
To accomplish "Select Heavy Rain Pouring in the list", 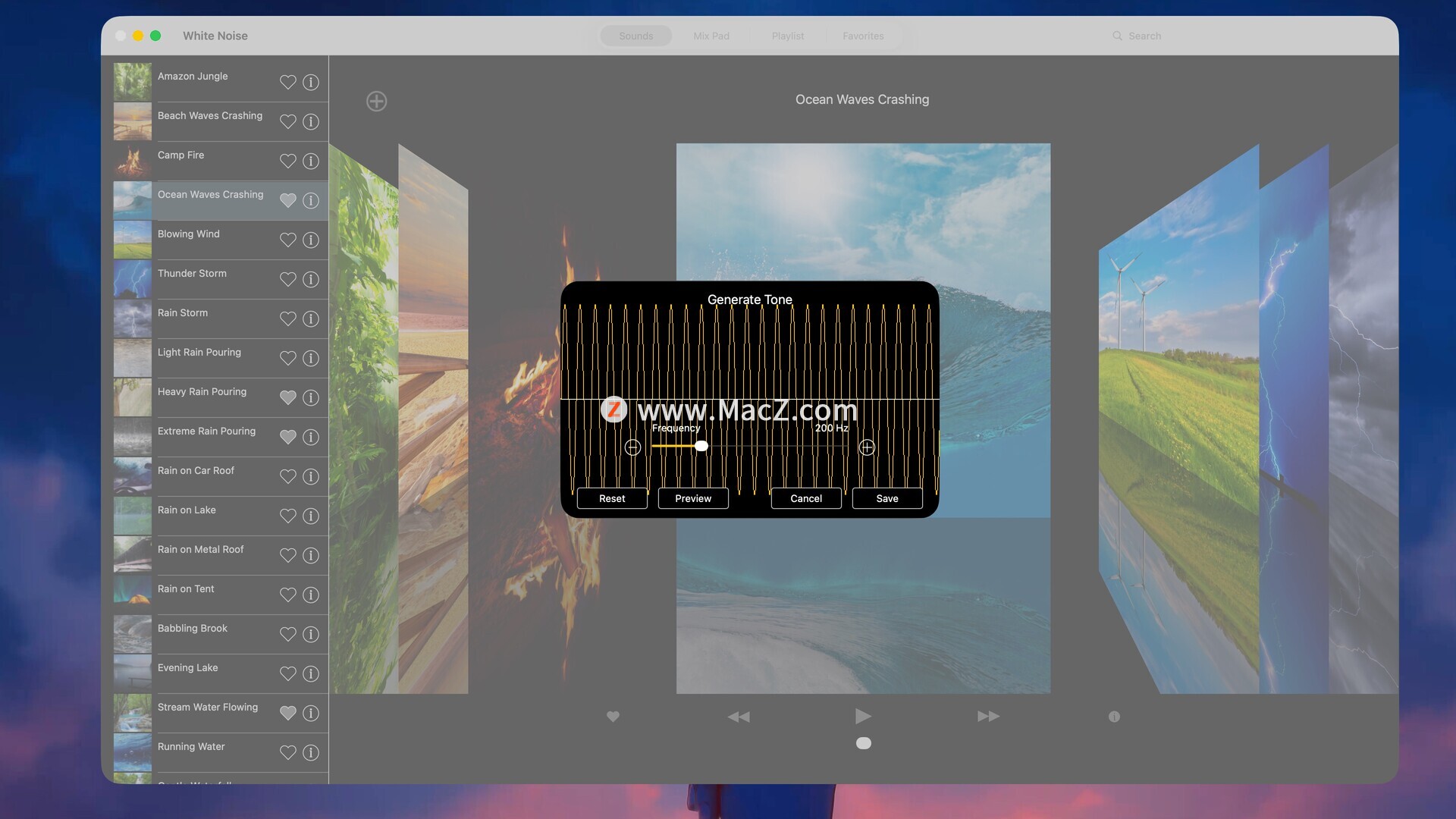I will coord(221,397).
